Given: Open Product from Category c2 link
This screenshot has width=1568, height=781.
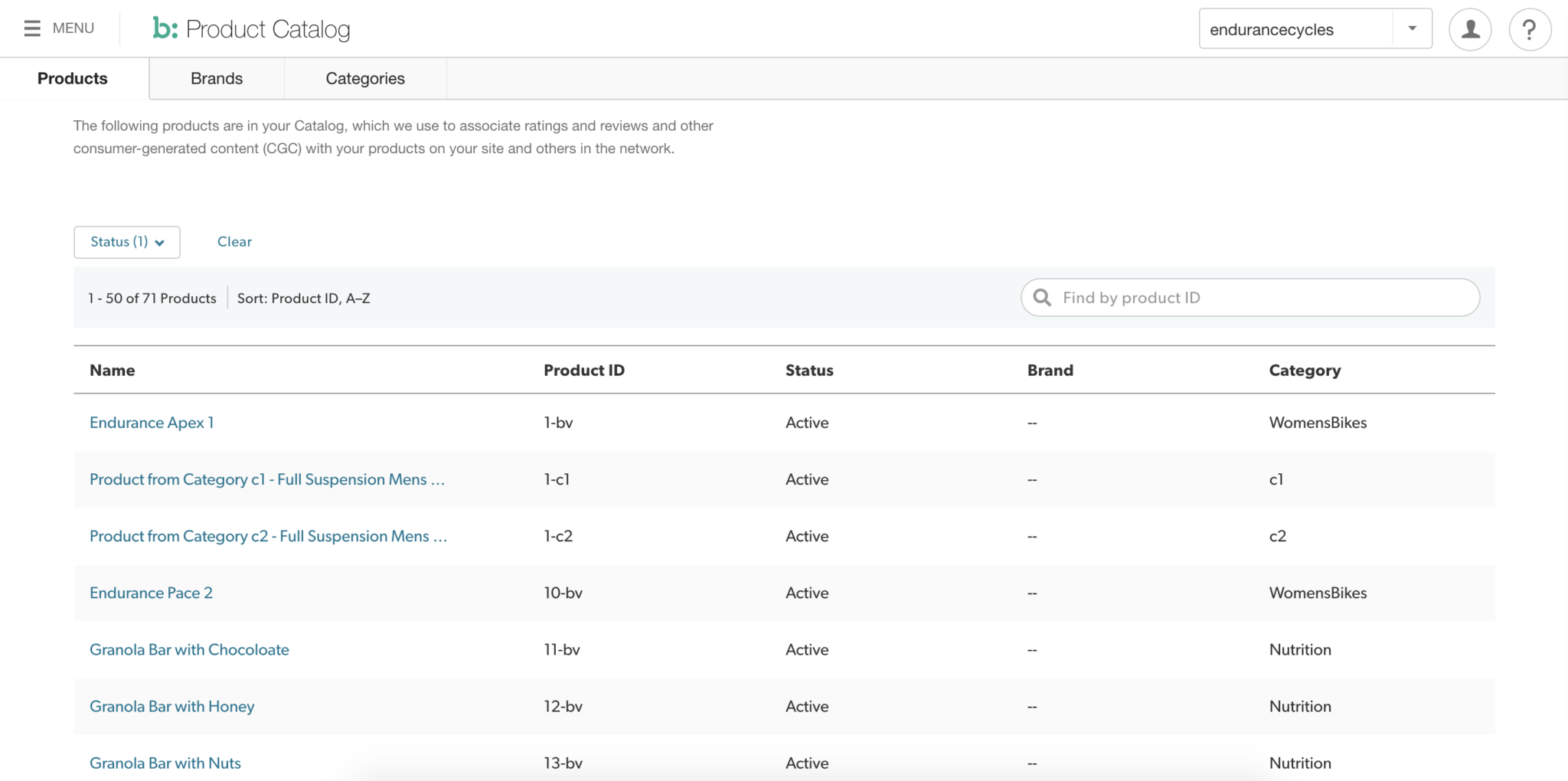Looking at the screenshot, I should [x=268, y=537].
